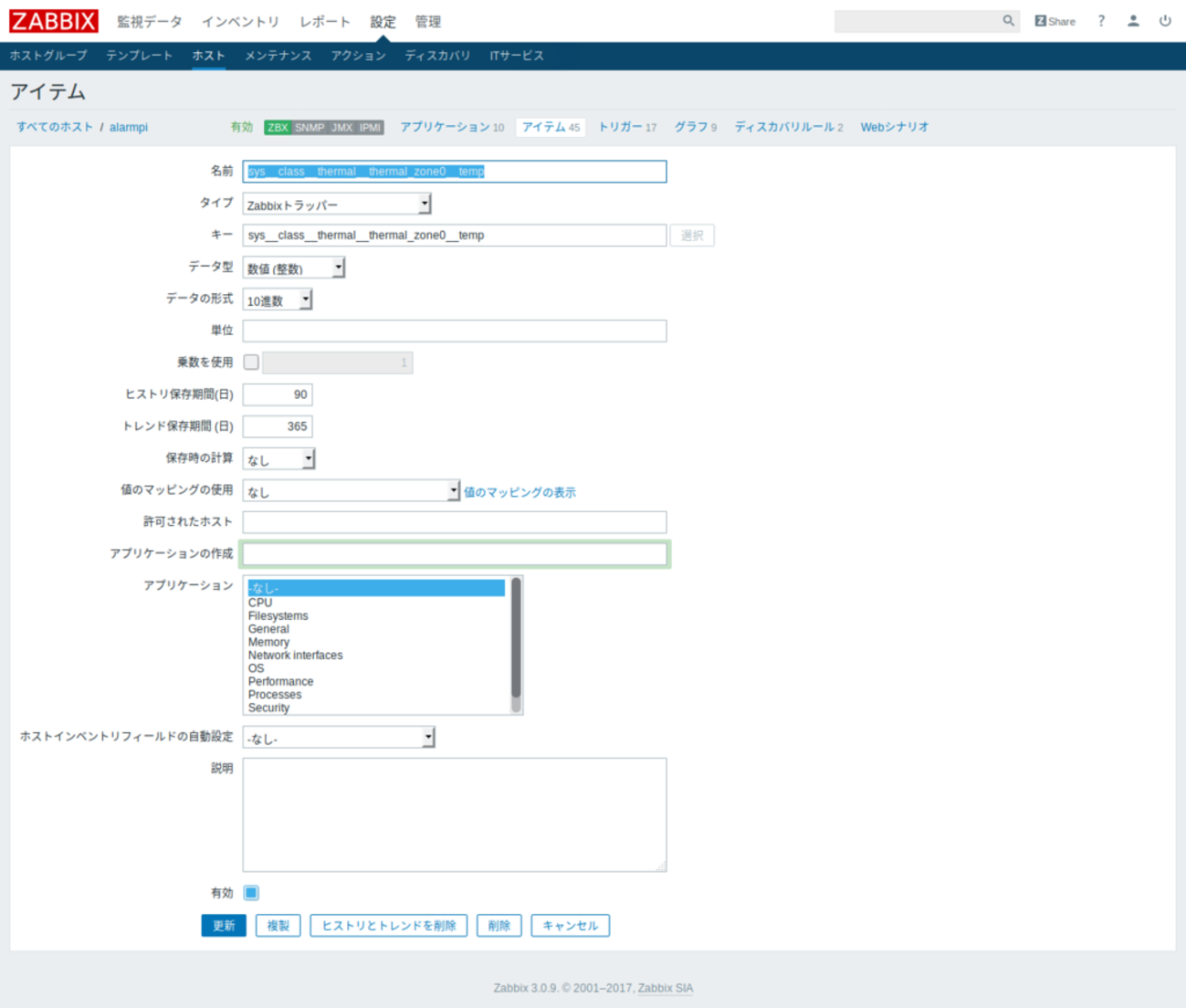The height and width of the screenshot is (1008, 1186).
Task: Open the インベントリ menu
Action: 241,22
